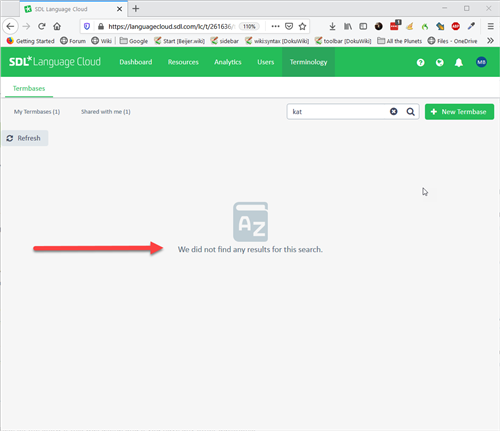Open tracking protection shield icon
500x431 pixels.
tap(87, 26)
